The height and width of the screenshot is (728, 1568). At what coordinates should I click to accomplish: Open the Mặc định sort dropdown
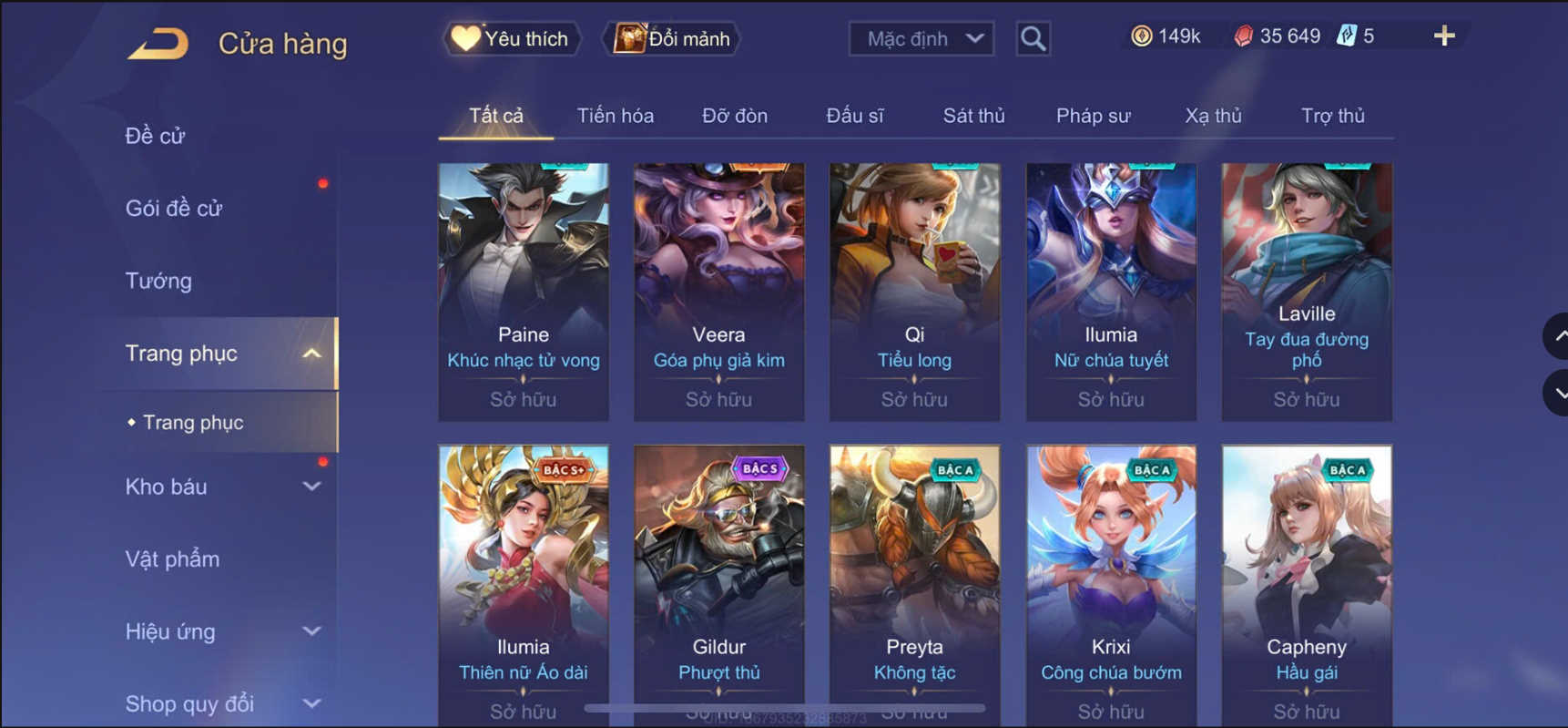tap(921, 38)
